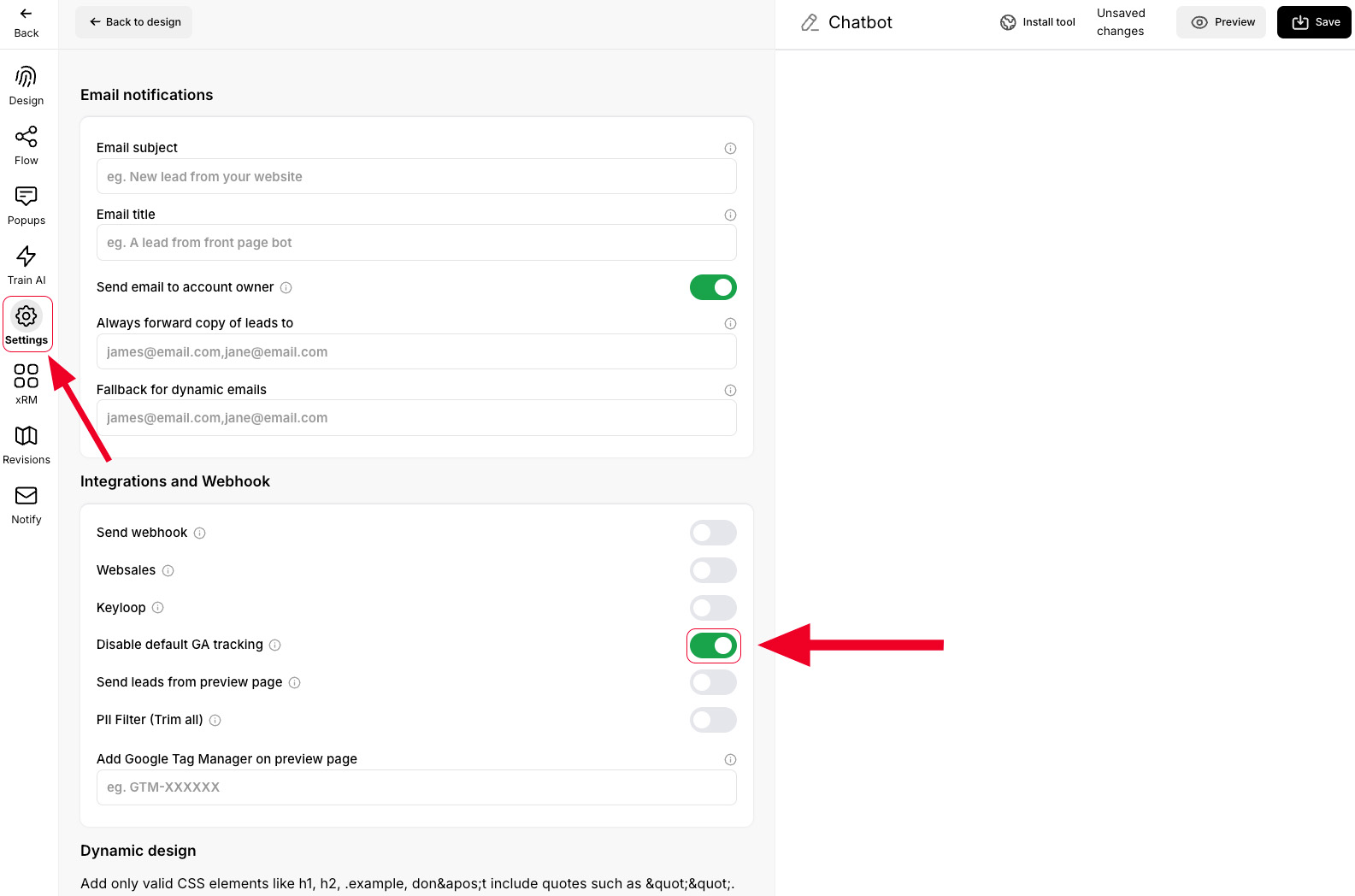Viewport: 1355px width, 896px height.
Task: Open the Design section in sidebar
Action: [27, 85]
